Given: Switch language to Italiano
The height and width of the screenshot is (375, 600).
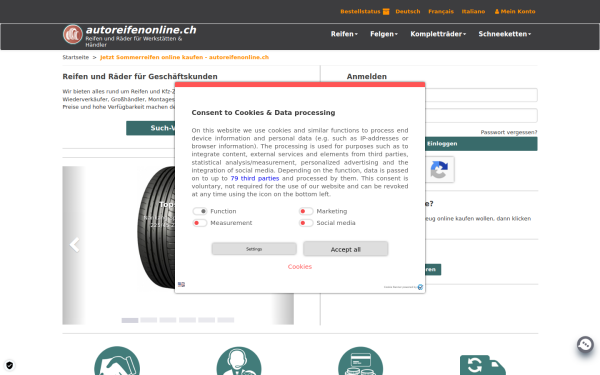Looking at the screenshot, I should [473, 11].
